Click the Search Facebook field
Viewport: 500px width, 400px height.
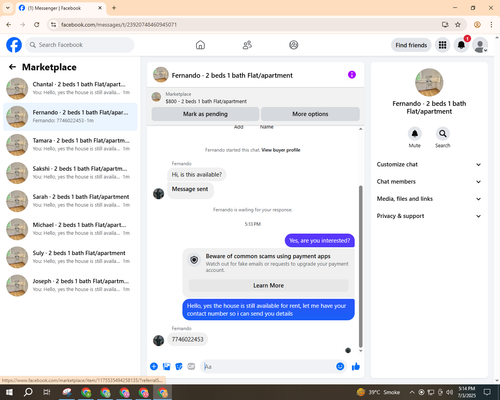80,45
